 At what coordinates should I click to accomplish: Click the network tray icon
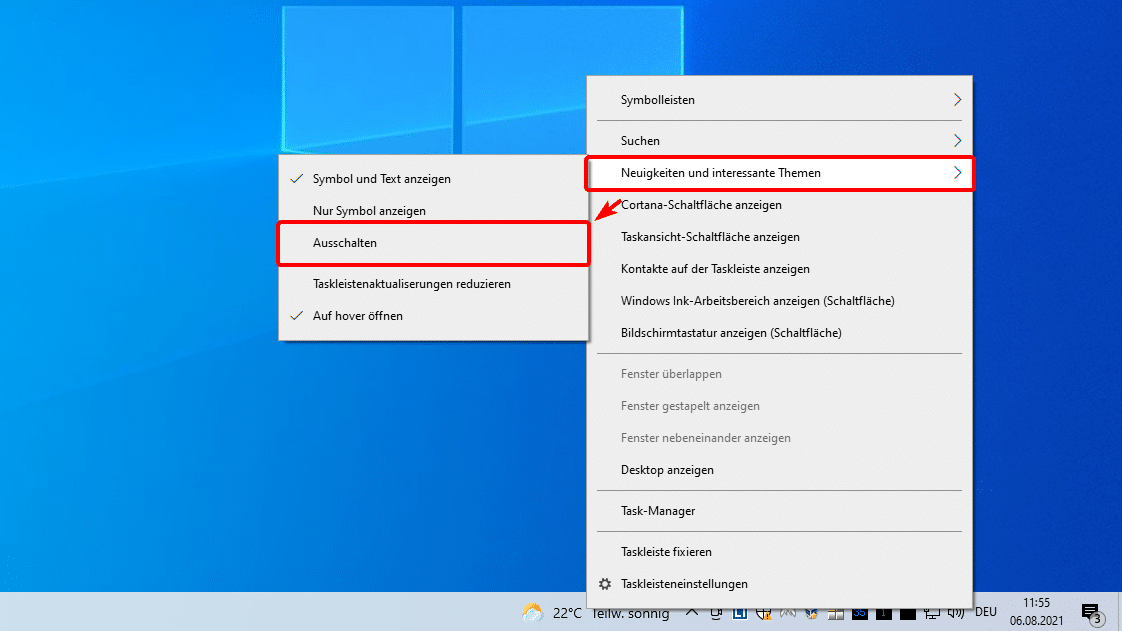point(933,612)
